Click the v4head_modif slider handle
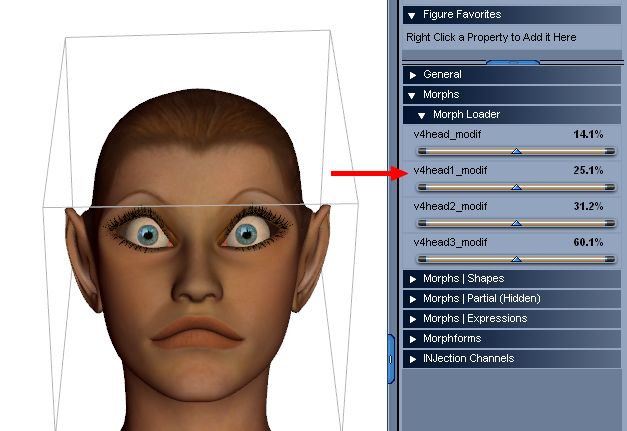 click(x=516, y=151)
